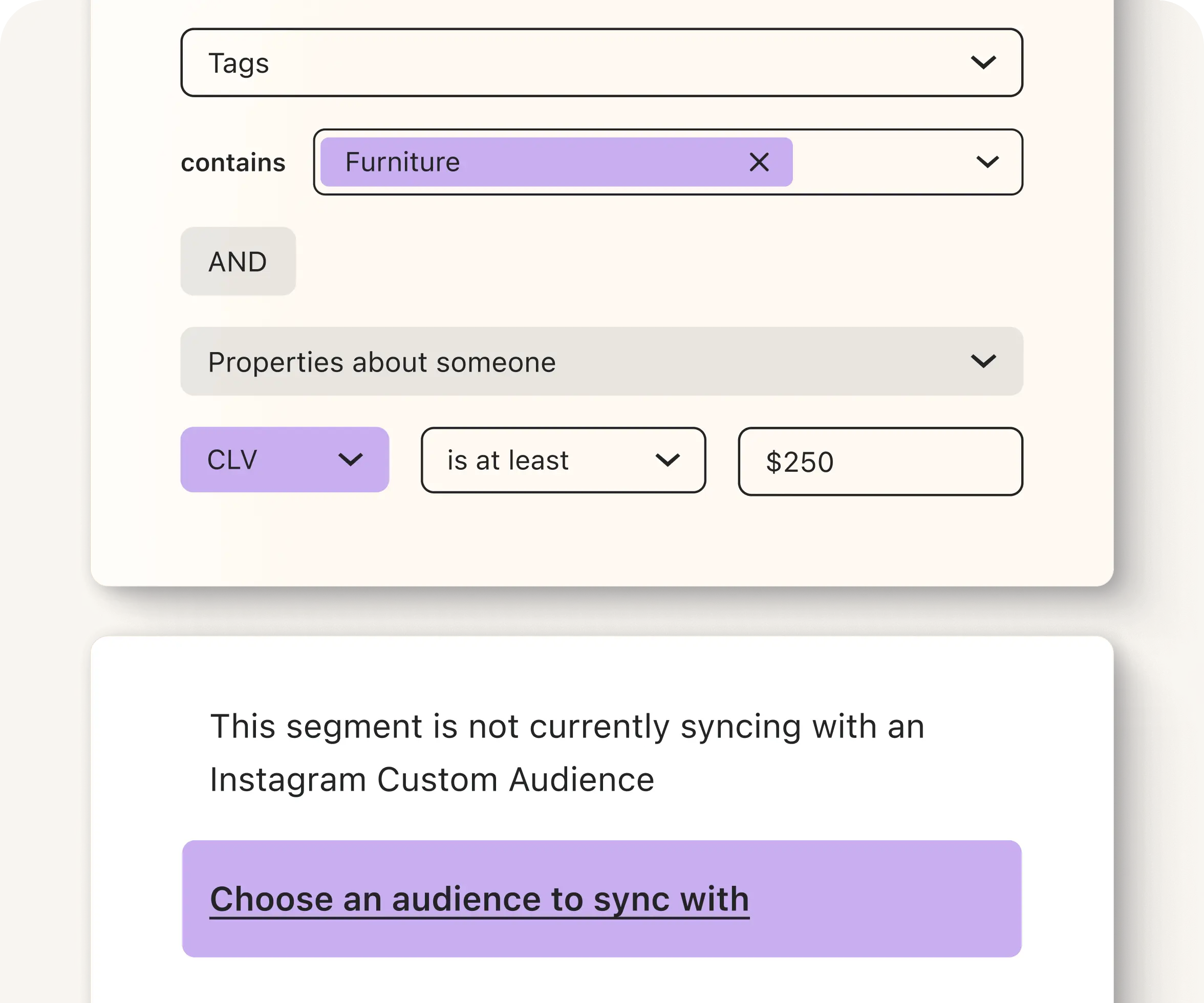
Task: Switch the AND operator between conditions
Action: point(238,261)
